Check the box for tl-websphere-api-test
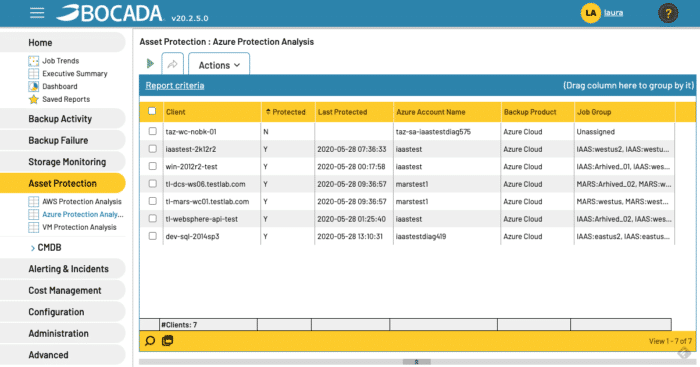The width and height of the screenshot is (700, 367). pyautogui.click(x=153, y=218)
